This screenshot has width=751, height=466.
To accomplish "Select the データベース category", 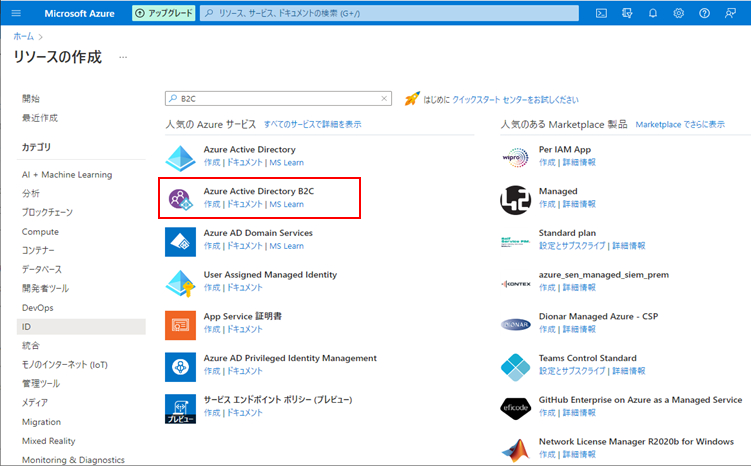I will [42, 269].
